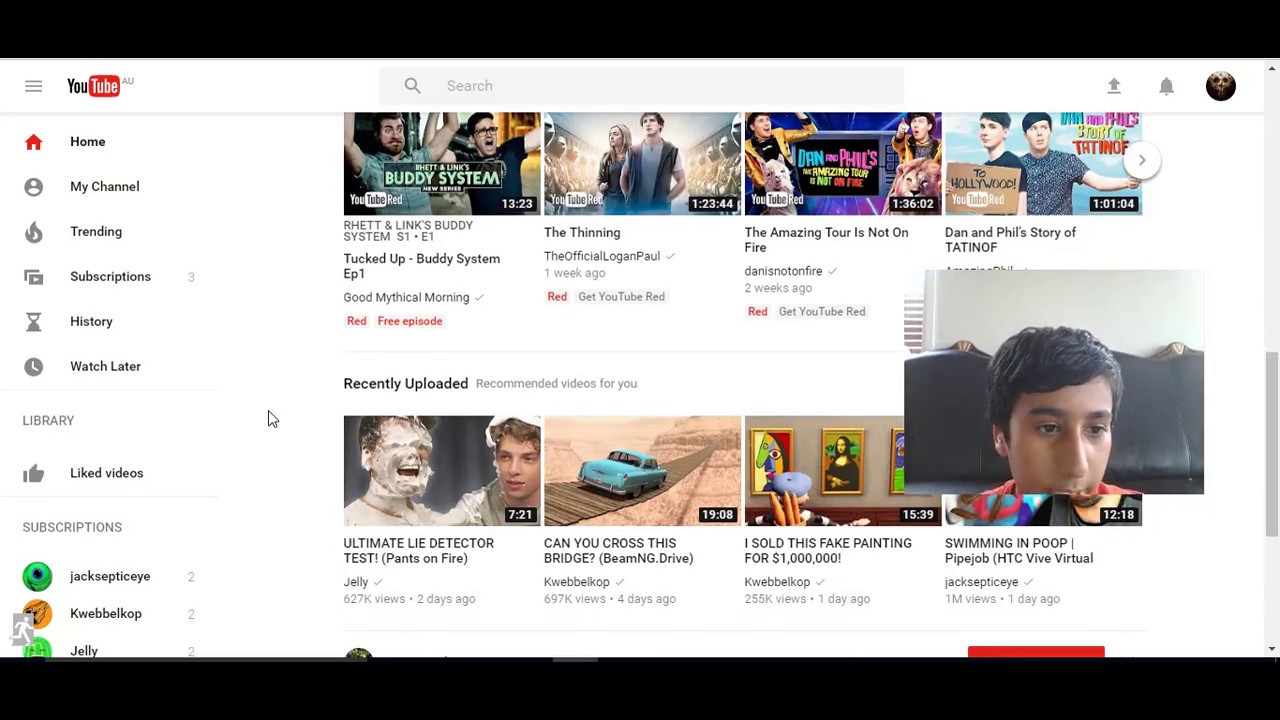Click the Subscriptions sidebar icon
The width and height of the screenshot is (1280, 720).
pos(33,277)
